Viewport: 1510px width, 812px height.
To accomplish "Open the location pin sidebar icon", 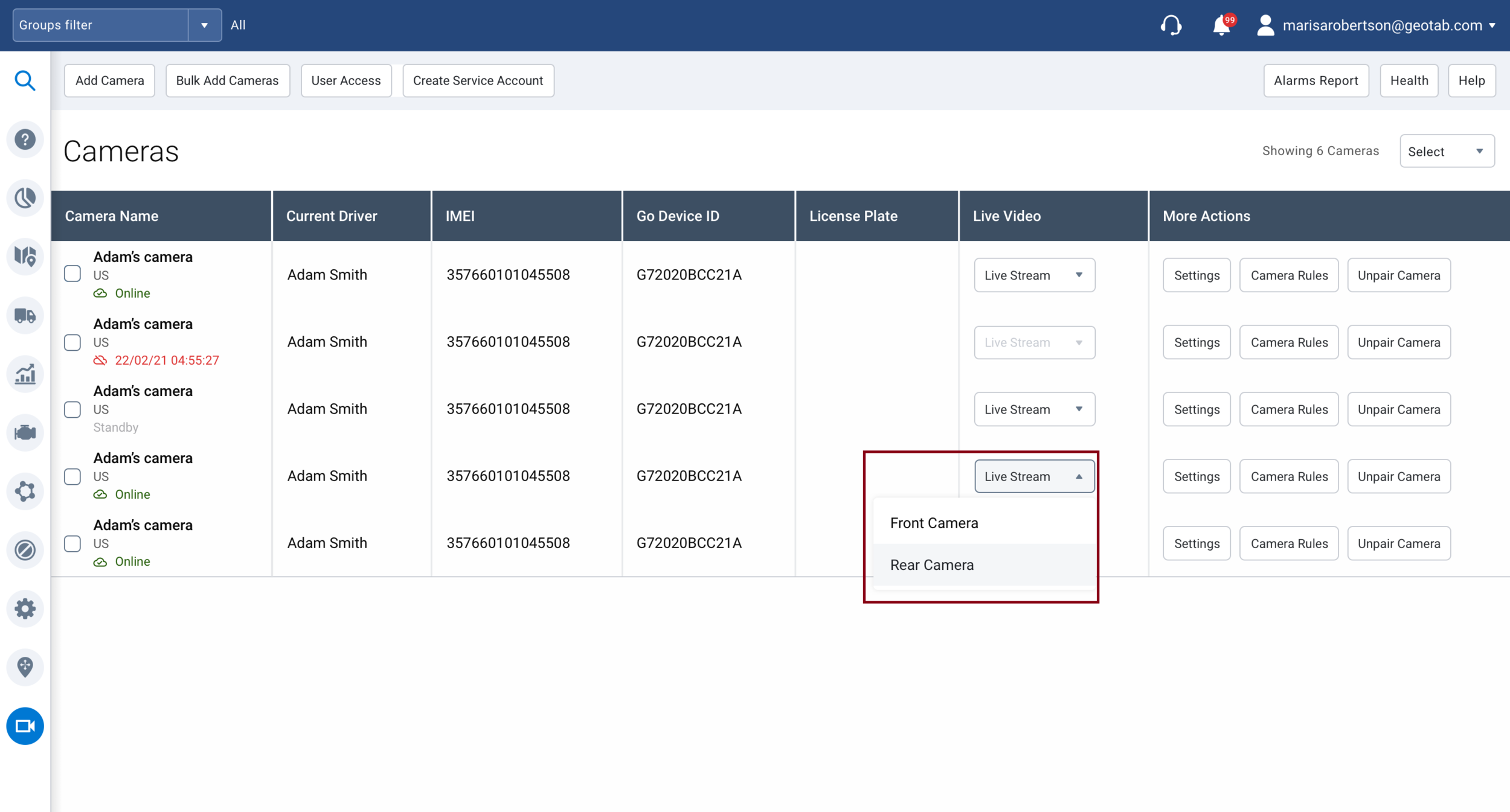I will (25, 667).
